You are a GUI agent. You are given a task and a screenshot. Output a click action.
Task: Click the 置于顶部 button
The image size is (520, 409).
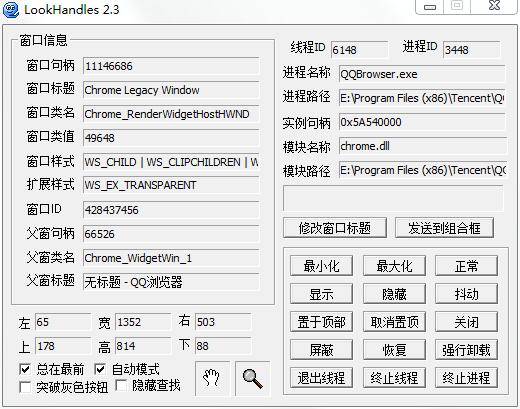pyautogui.click(x=321, y=322)
